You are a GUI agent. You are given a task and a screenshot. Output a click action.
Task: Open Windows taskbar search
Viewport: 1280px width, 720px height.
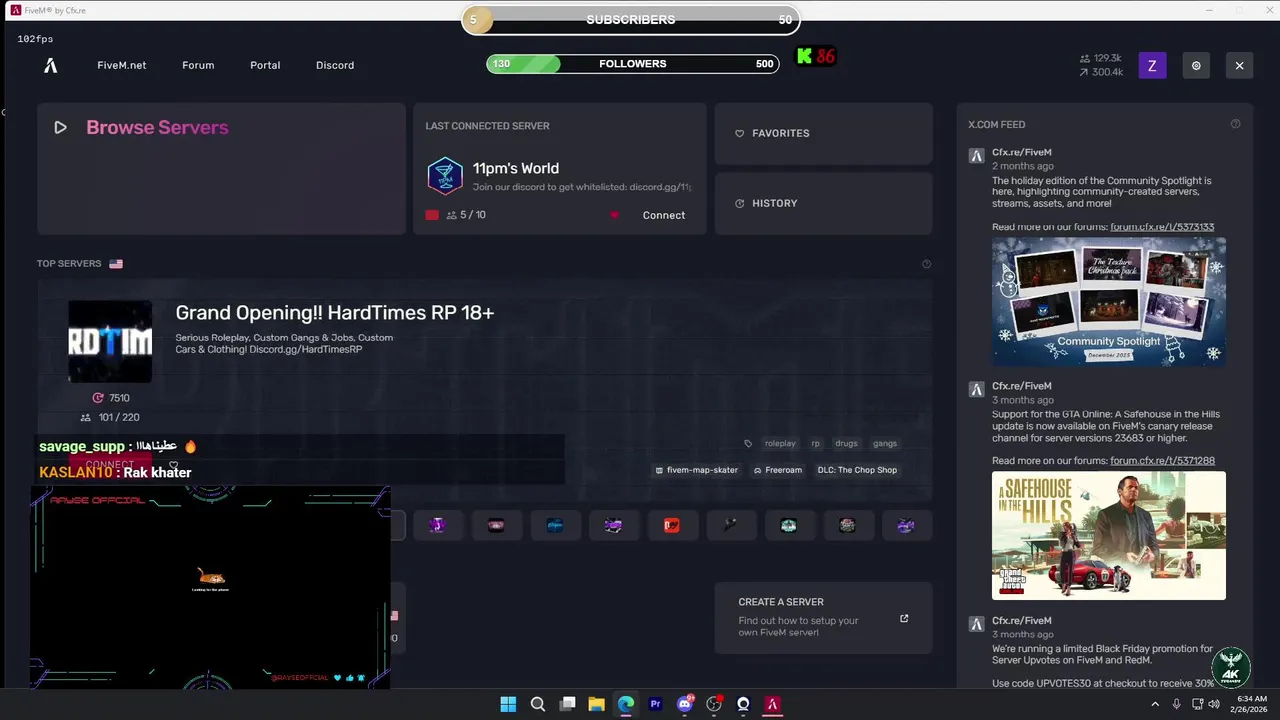point(538,704)
